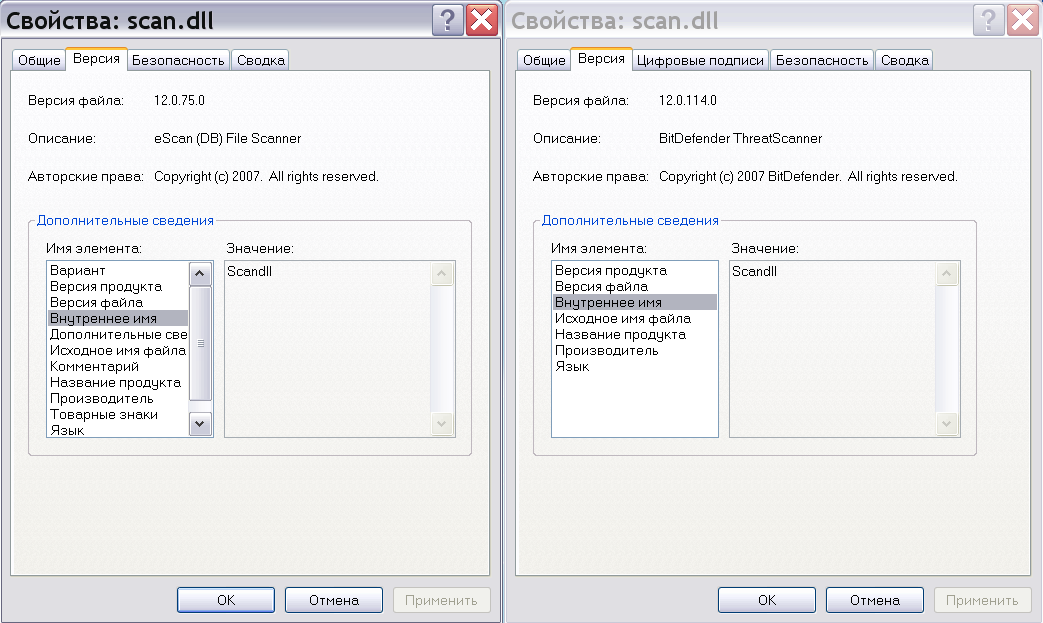
Task: Click the value box's up arrow in the left window
Action: (x=442, y=274)
